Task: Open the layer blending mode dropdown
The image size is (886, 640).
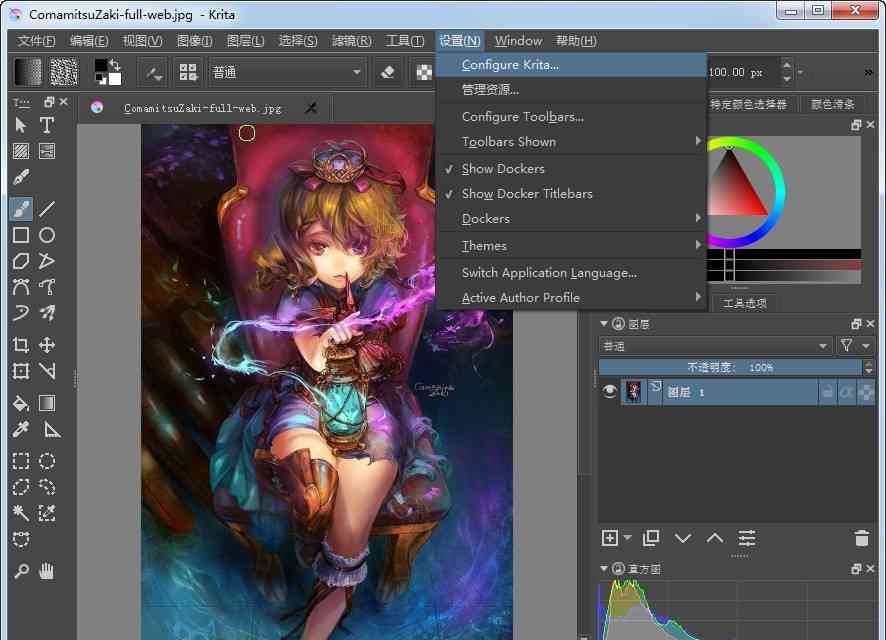Action: (x=715, y=346)
